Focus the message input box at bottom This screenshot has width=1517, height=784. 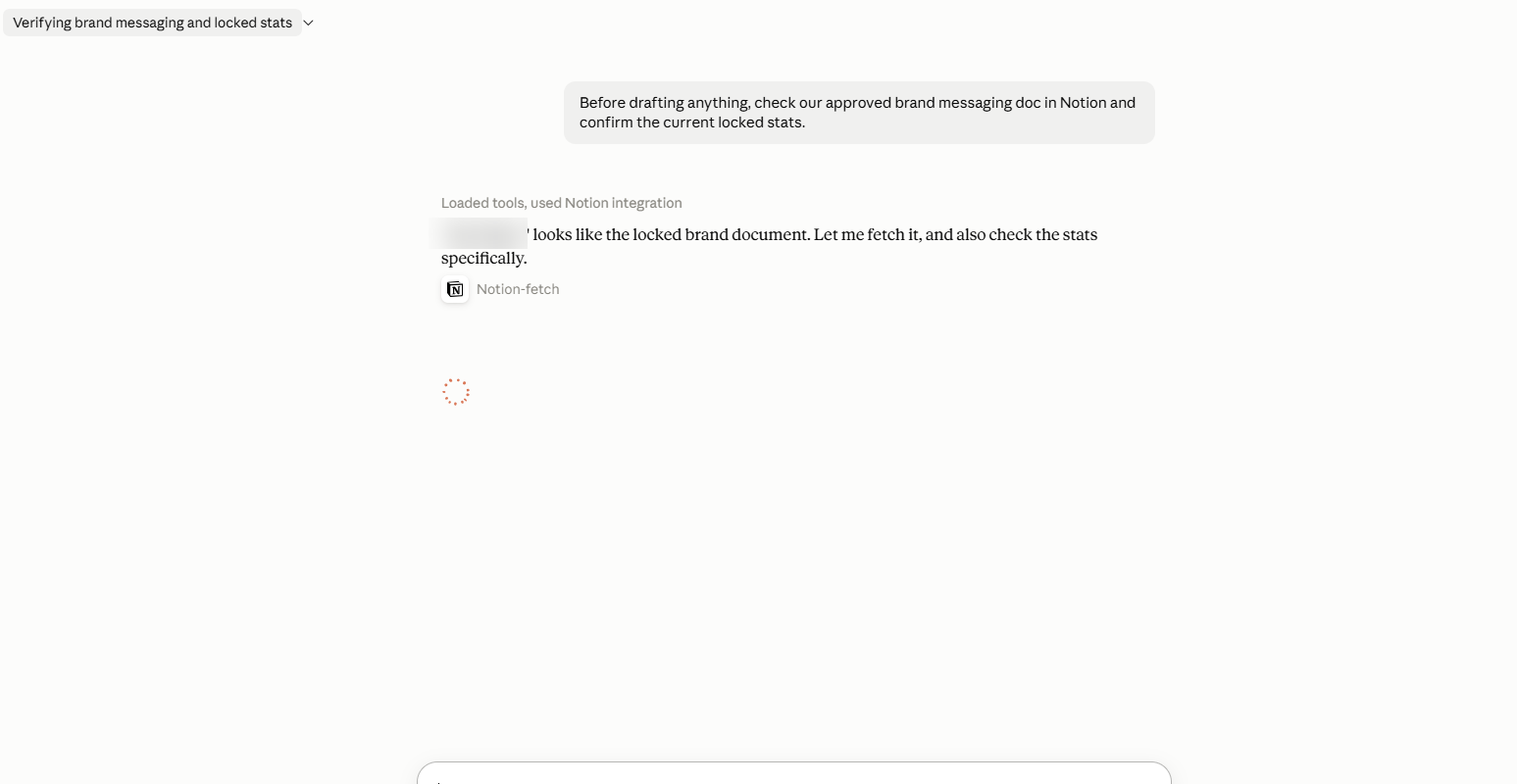[794, 773]
